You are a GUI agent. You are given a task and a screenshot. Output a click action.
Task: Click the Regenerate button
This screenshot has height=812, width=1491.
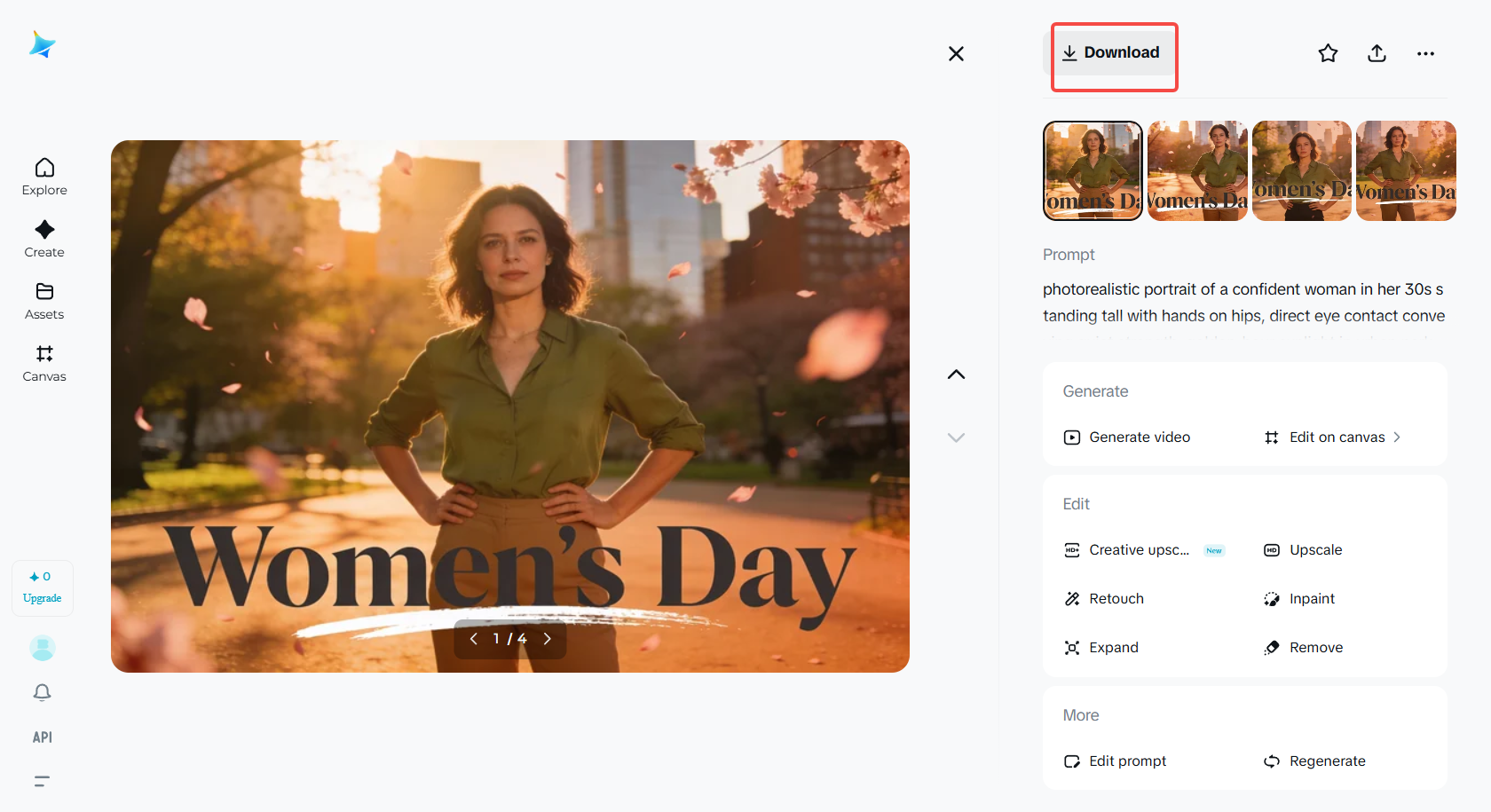(x=1315, y=761)
